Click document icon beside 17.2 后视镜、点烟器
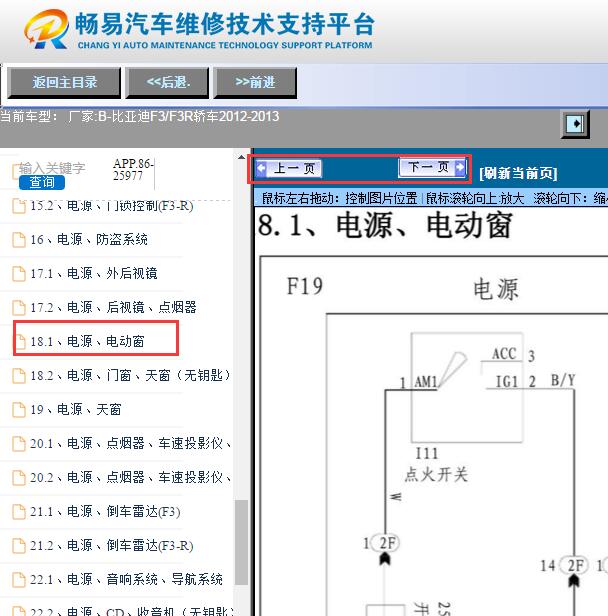Image resolution: width=608 pixels, height=616 pixels. point(19,308)
